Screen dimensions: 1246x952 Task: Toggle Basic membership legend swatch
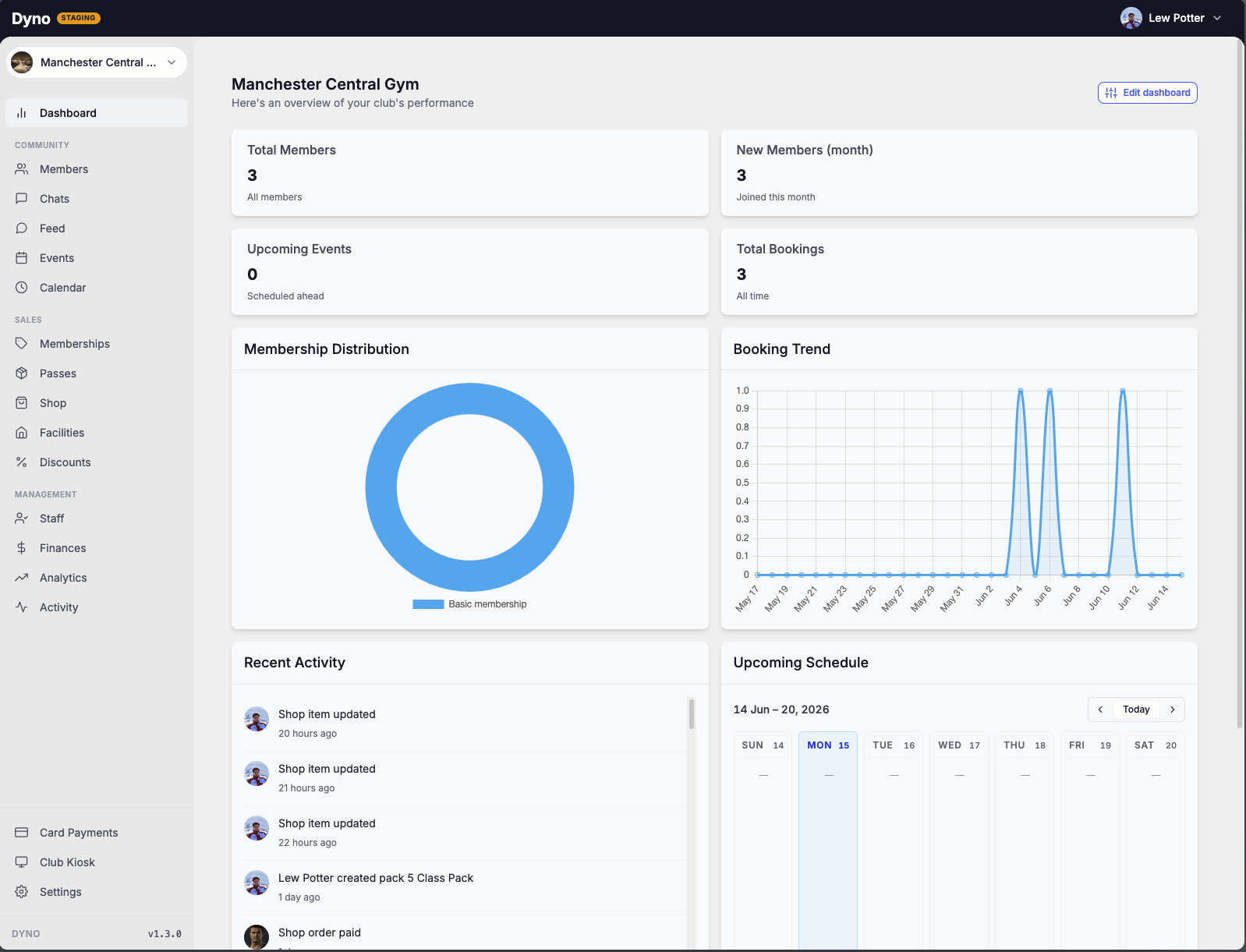click(428, 604)
